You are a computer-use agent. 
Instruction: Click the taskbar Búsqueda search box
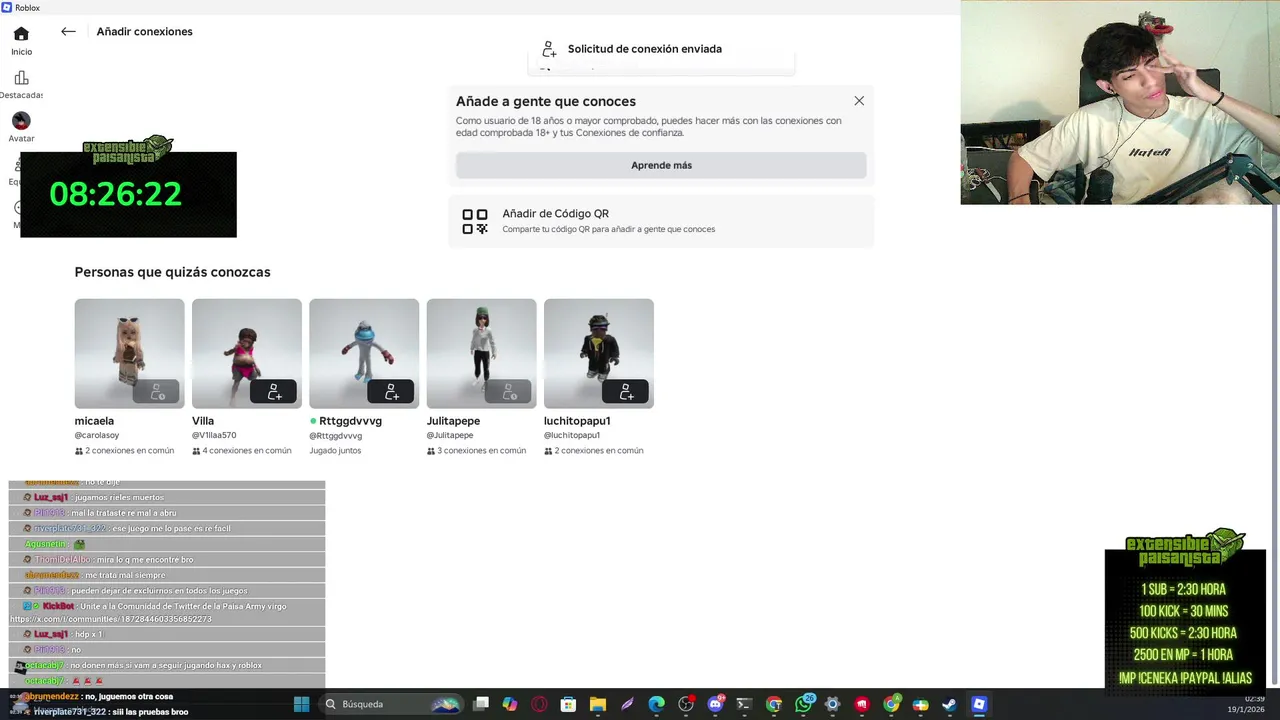coord(392,704)
